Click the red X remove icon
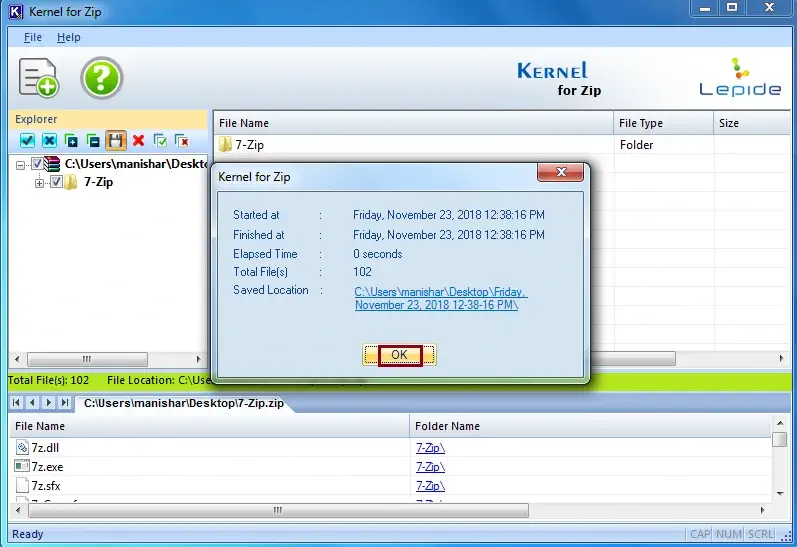The width and height of the screenshot is (797, 547). click(x=138, y=140)
